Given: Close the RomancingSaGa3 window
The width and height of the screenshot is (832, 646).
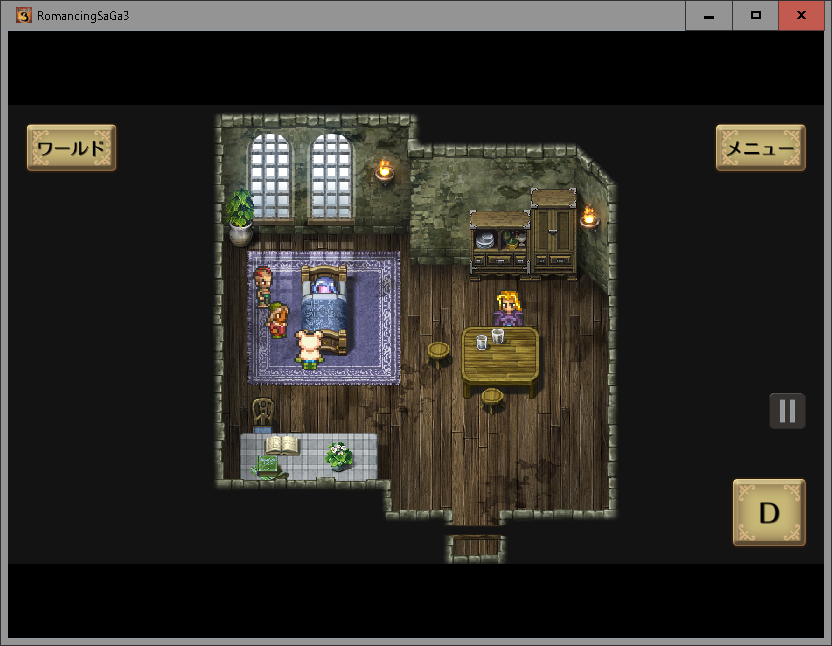Looking at the screenshot, I should coord(801,15).
